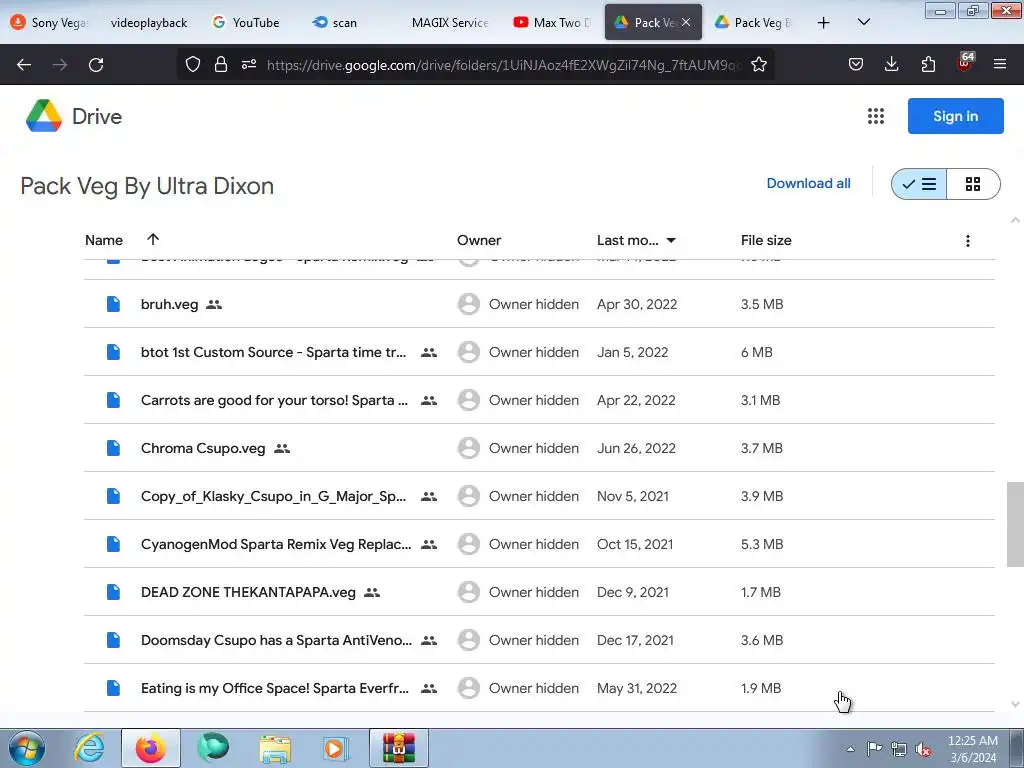
Task: Click the owner avatar in the Carrots row
Action: click(x=468, y=400)
